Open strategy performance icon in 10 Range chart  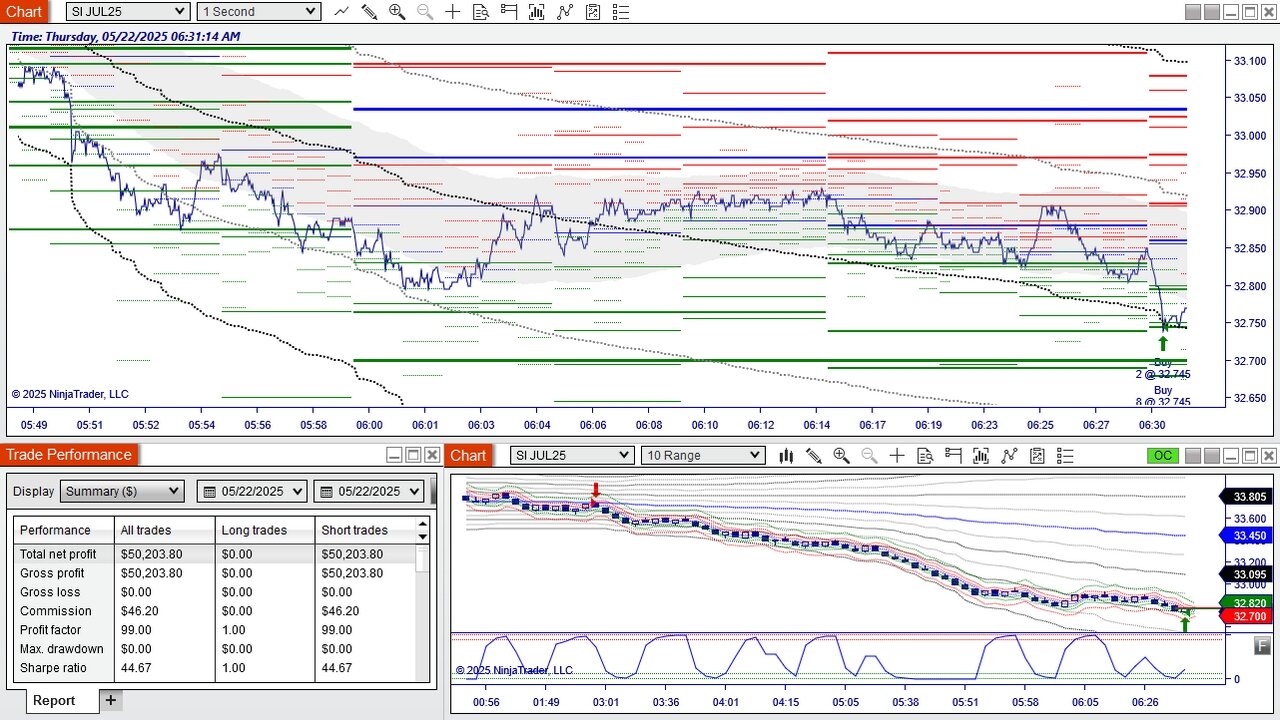[x=1037, y=455]
